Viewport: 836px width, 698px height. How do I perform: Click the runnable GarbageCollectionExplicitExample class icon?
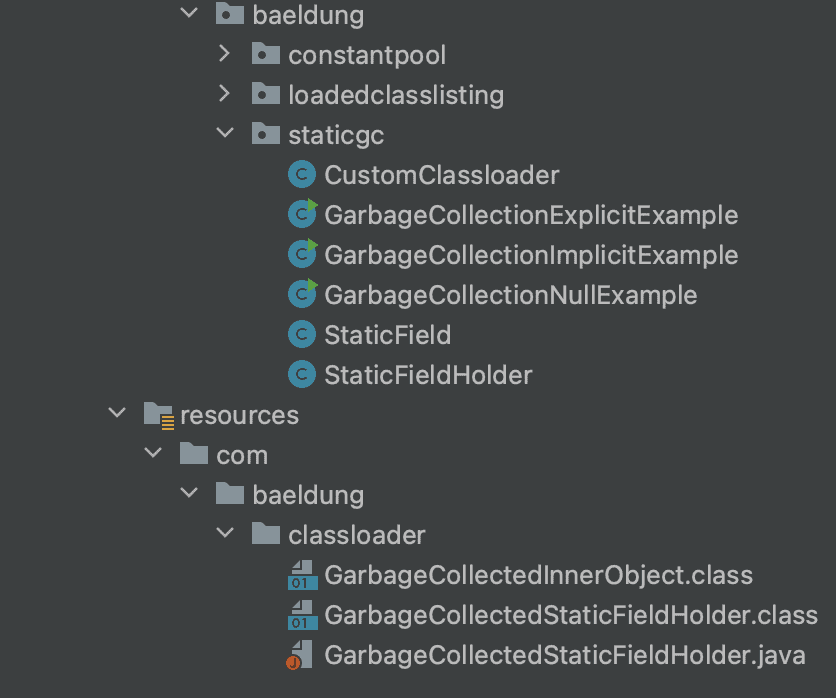point(302,214)
